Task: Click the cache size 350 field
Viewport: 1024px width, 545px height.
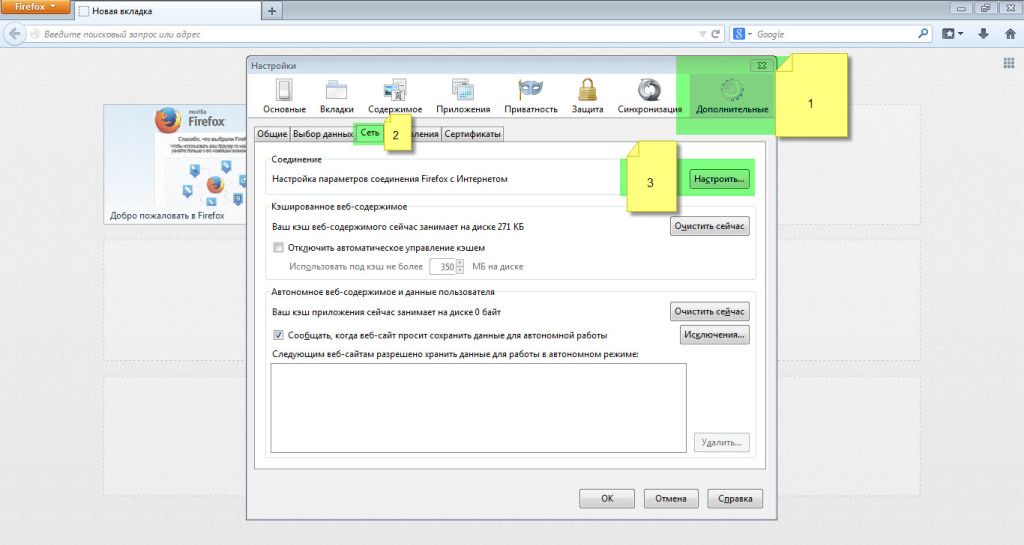Action: (x=443, y=266)
